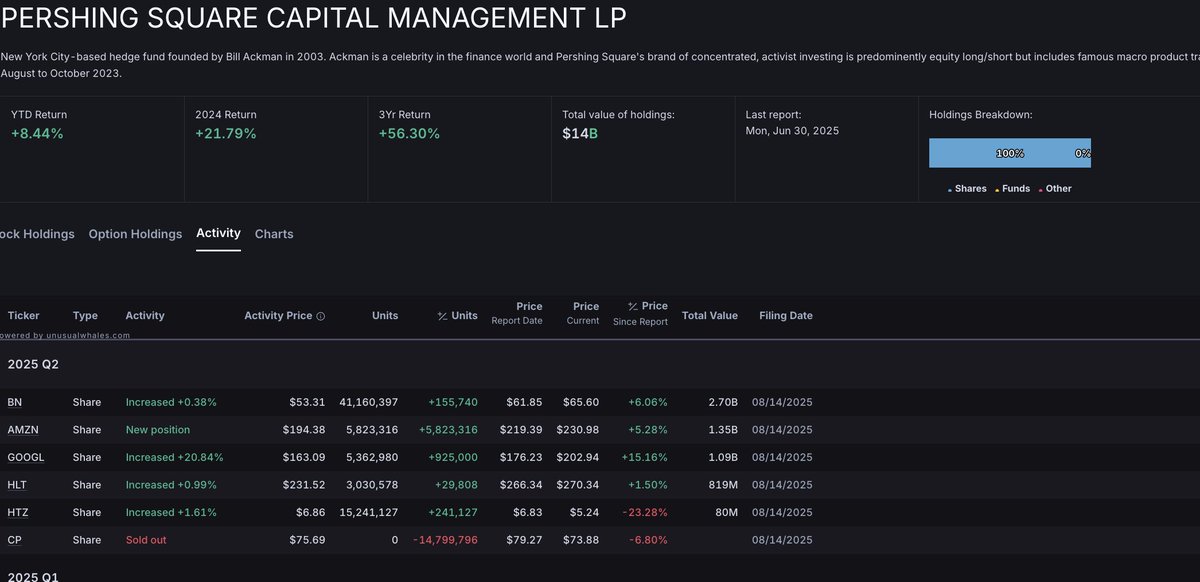This screenshot has width=1200, height=582.
Task: Open the HLT ticker link
Action: coord(17,485)
